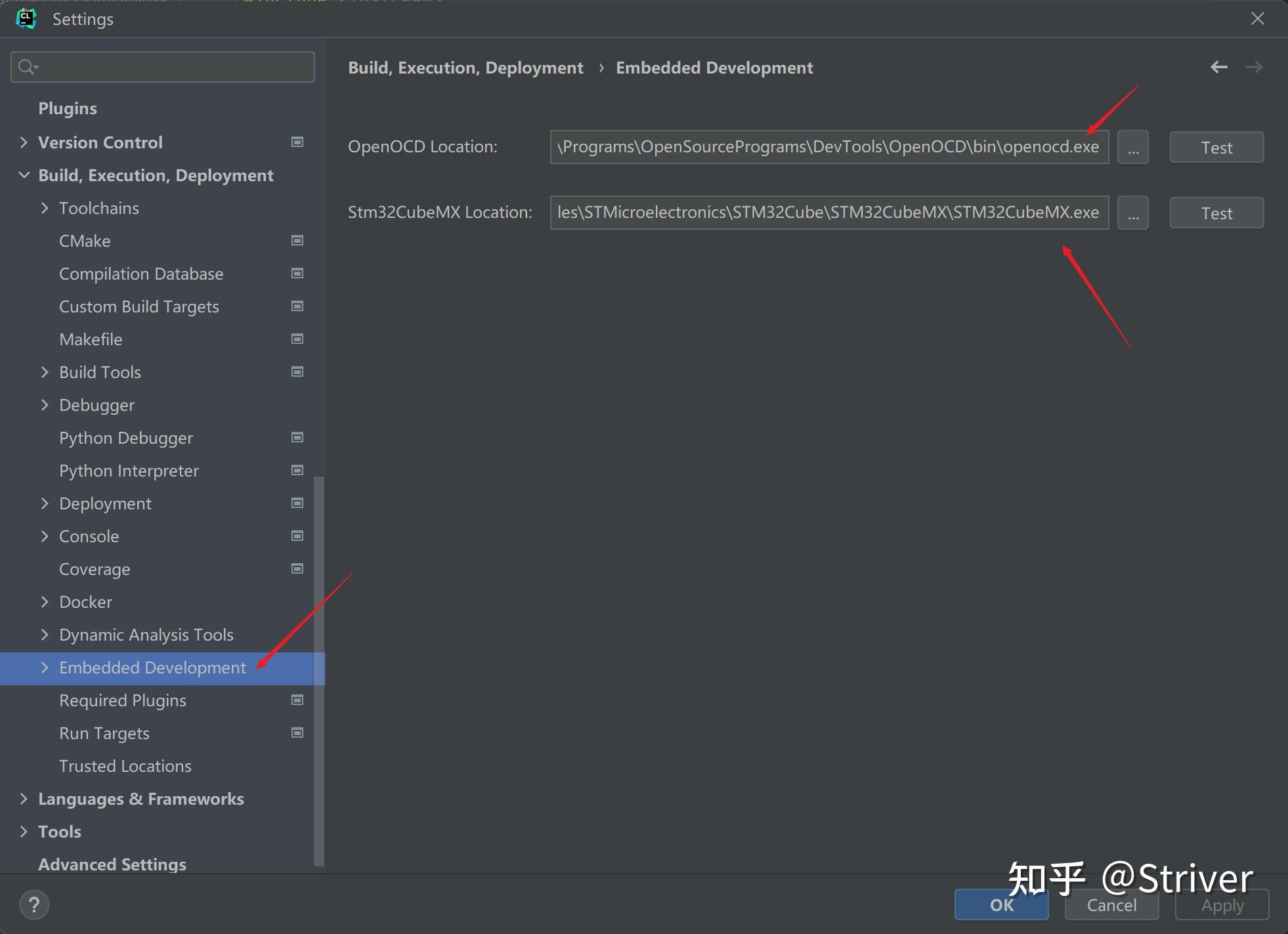The height and width of the screenshot is (934, 1288).
Task: Select Python Interpreter settings
Action: (129, 471)
